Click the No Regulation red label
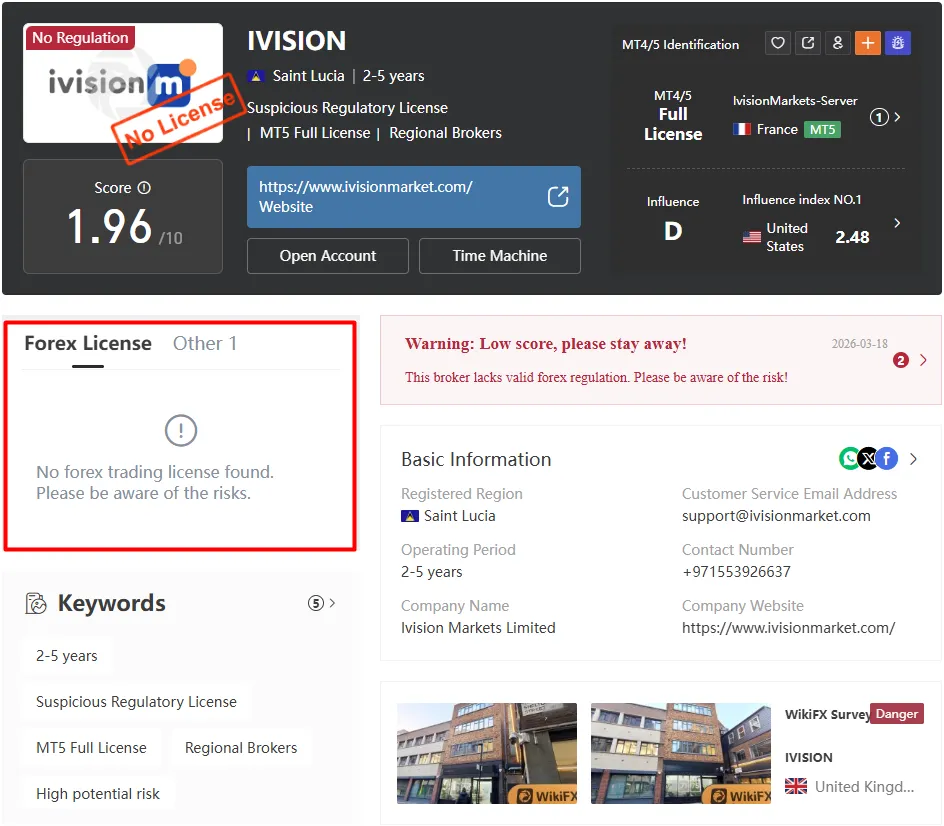 click(80, 37)
